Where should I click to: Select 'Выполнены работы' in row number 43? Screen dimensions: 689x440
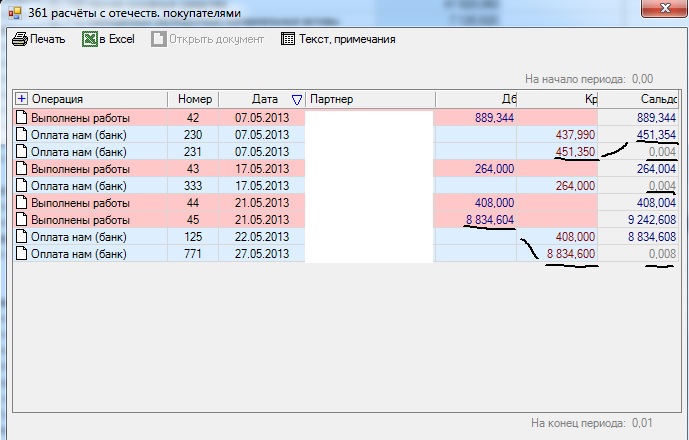click(x=80, y=169)
